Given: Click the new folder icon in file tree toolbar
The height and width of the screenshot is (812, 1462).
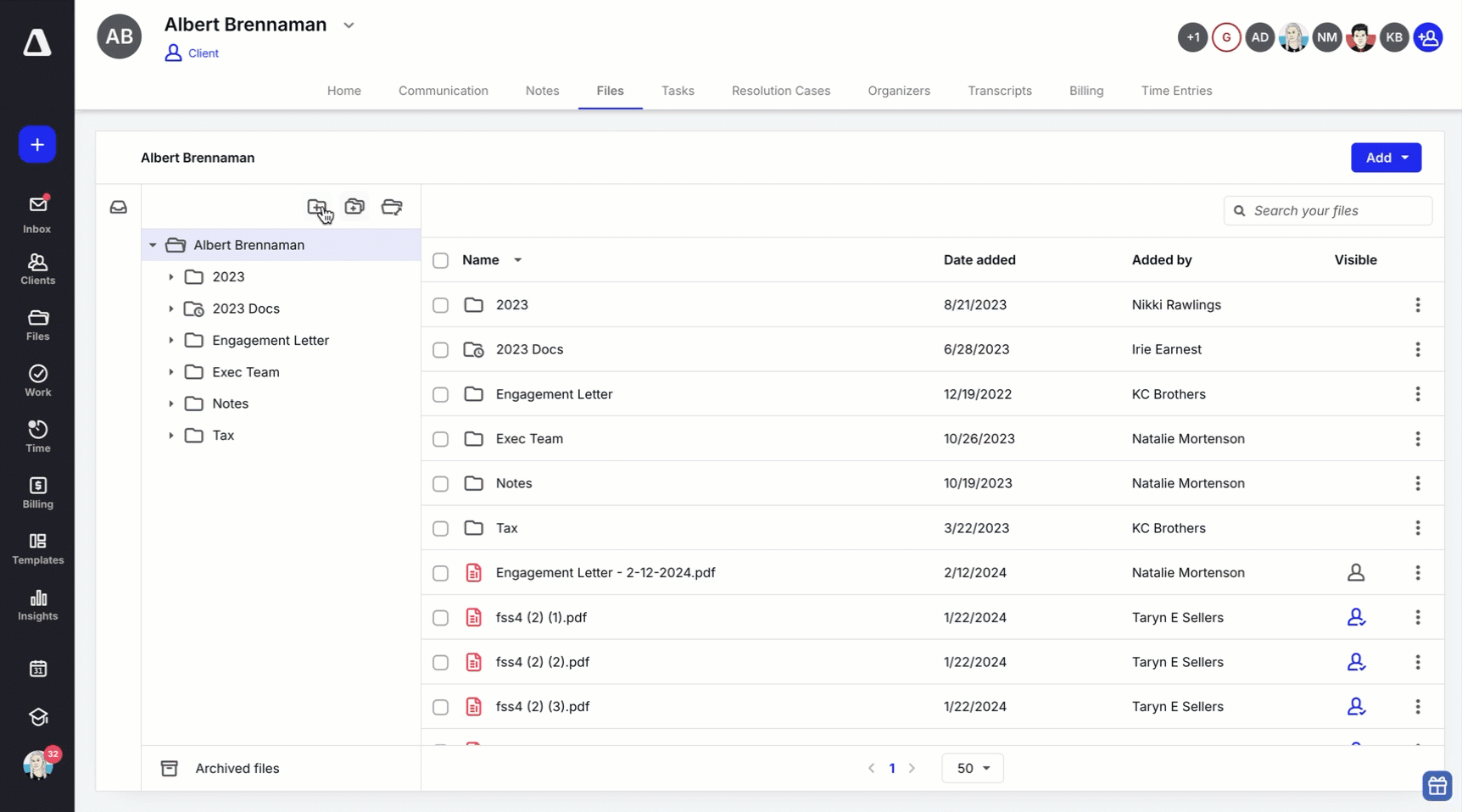Looking at the screenshot, I should [x=316, y=207].
